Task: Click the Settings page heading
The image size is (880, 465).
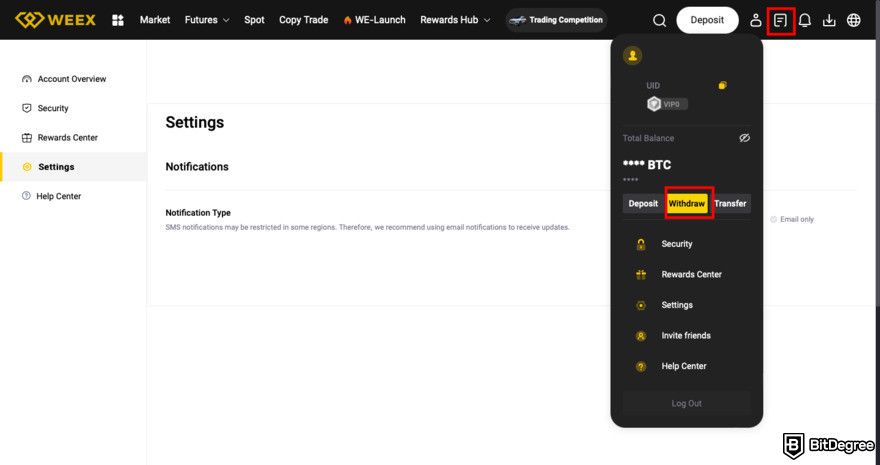Action: coord(195,122)
